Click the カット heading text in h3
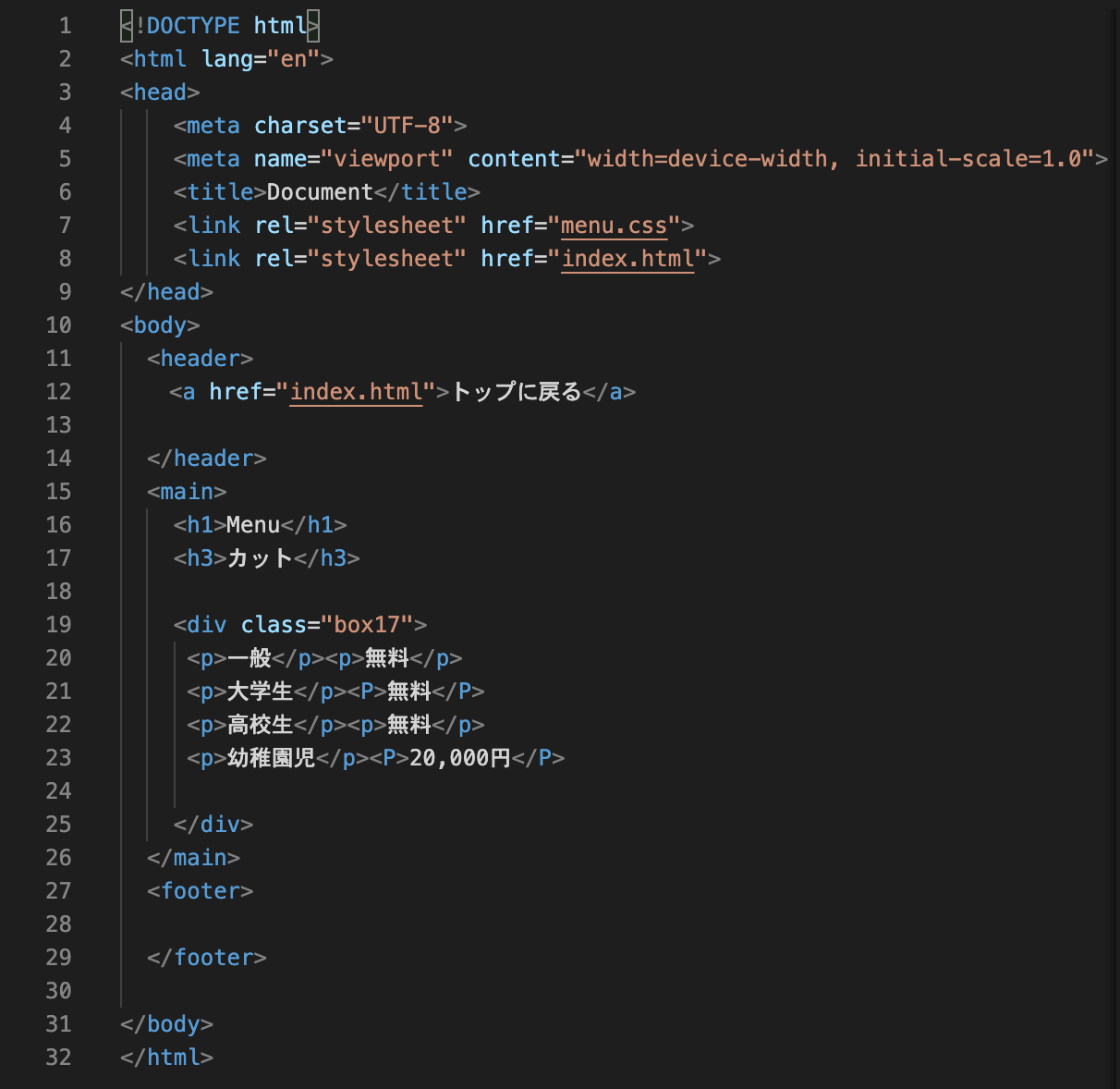Image resolution: width=1120 pixels, height=1089 pixels. click(x=260, y=558)
